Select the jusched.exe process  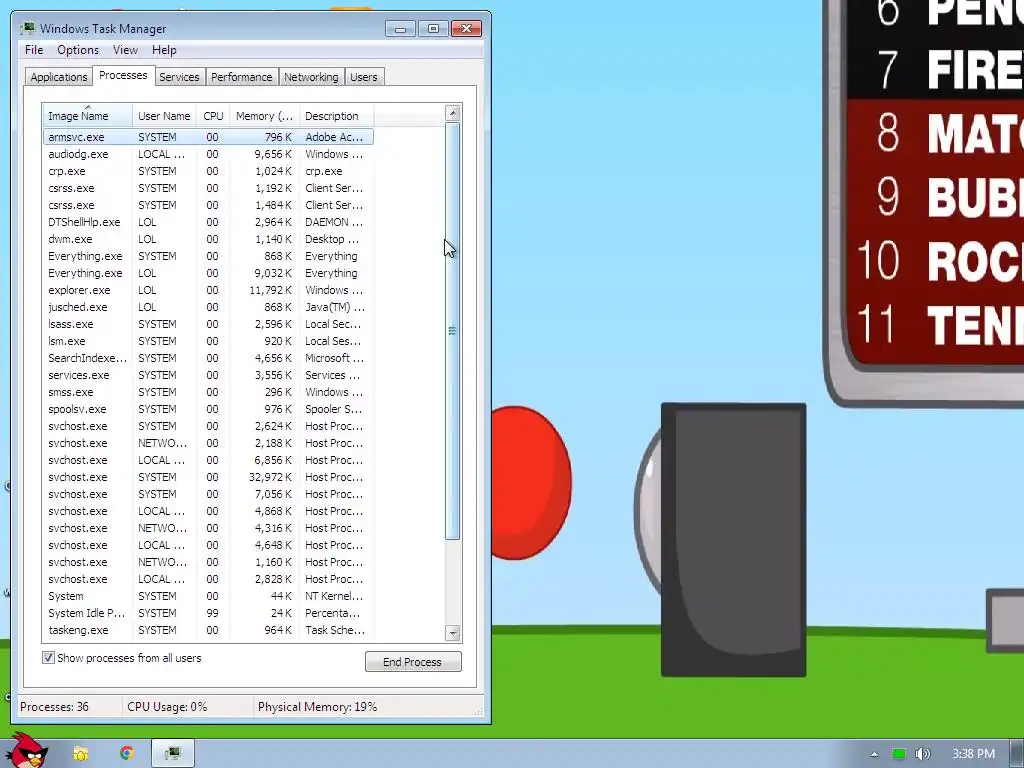[208, 307]
